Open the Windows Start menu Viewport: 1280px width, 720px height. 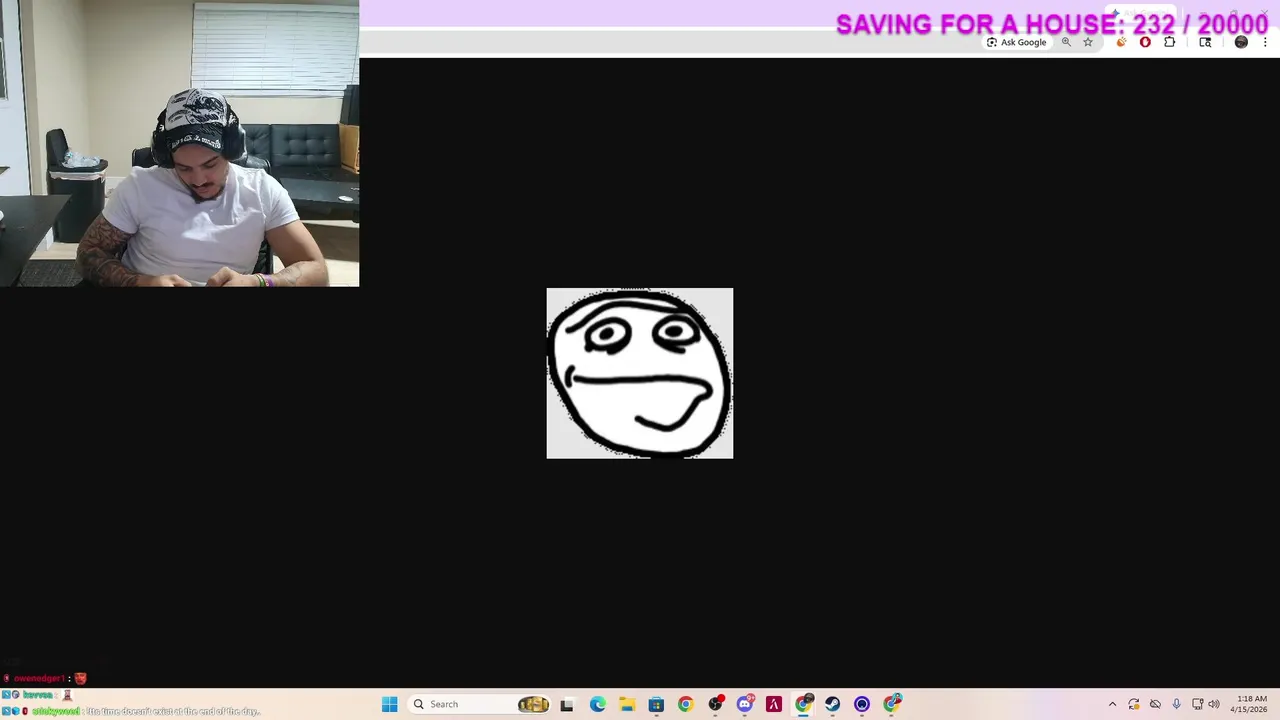(x=389, y=704)
